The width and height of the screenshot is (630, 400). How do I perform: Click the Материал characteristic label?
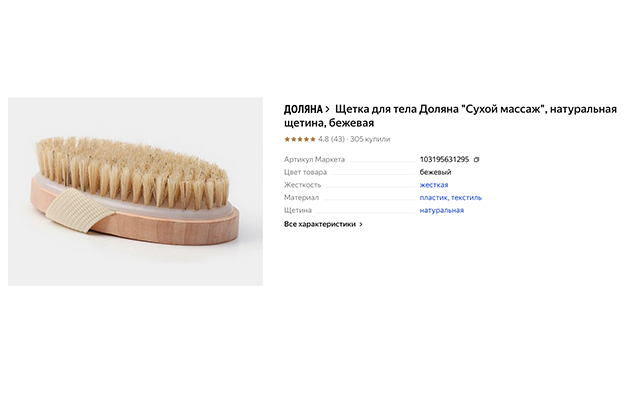301,198
